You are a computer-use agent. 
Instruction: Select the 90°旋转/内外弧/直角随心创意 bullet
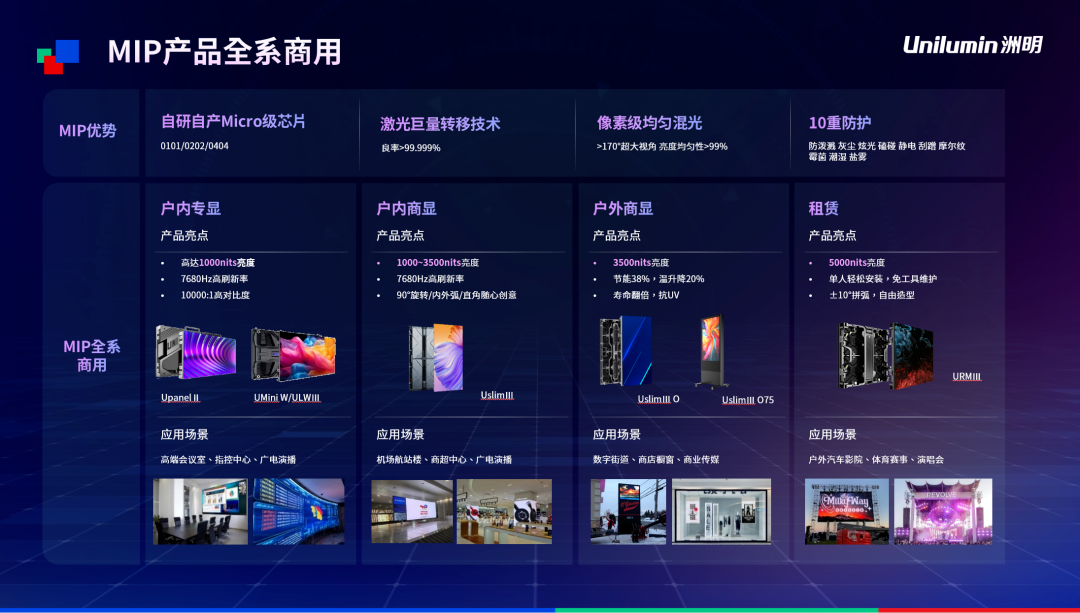click(x=456, y=295)
